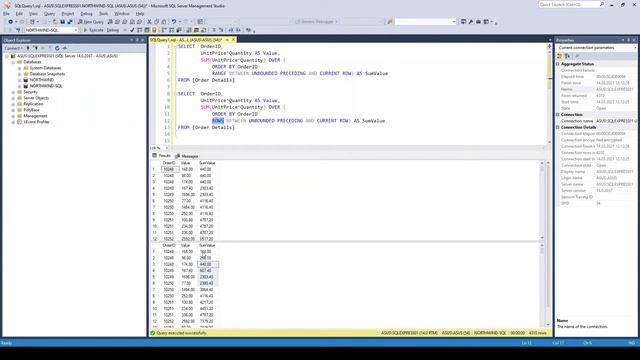Open the Edit menu
This screenshot has height=360, width=640.
point(19,14)
